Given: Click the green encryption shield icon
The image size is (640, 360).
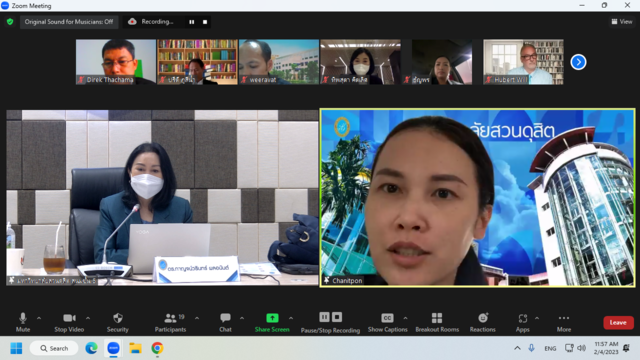Looking at the screenshot, I should tap(10, 22).
